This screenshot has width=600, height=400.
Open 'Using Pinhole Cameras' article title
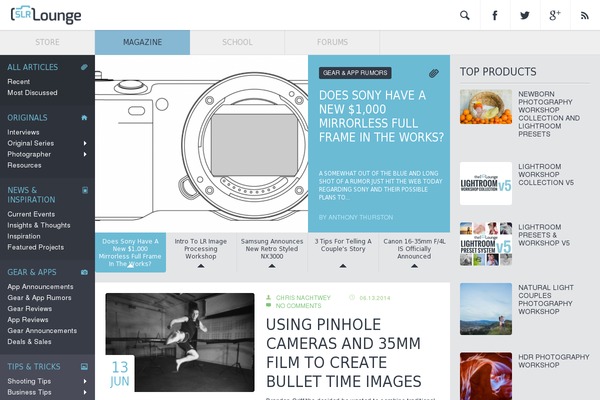click(344, 353)
